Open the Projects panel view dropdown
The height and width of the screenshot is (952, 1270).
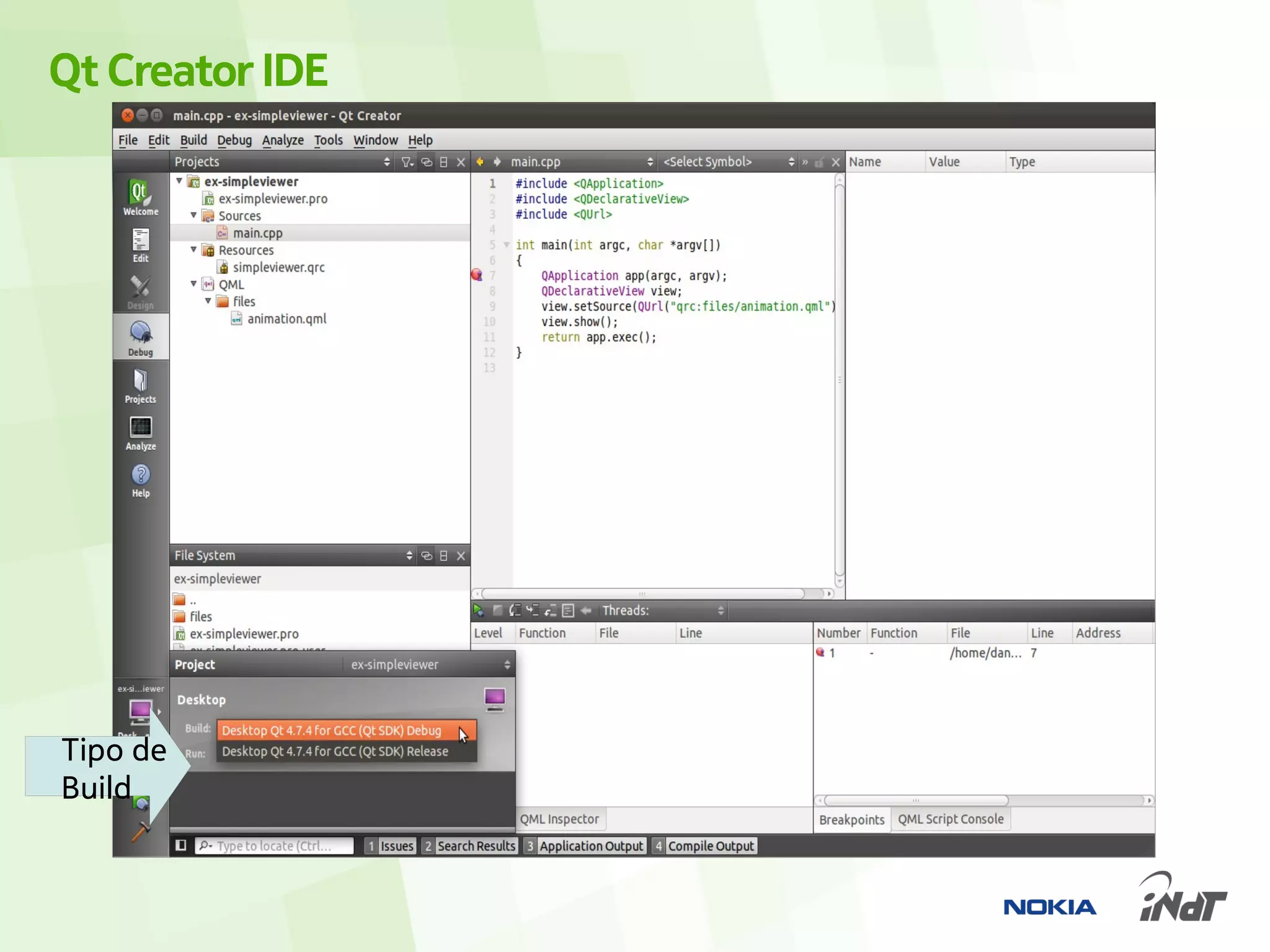[x=387, y=162]
